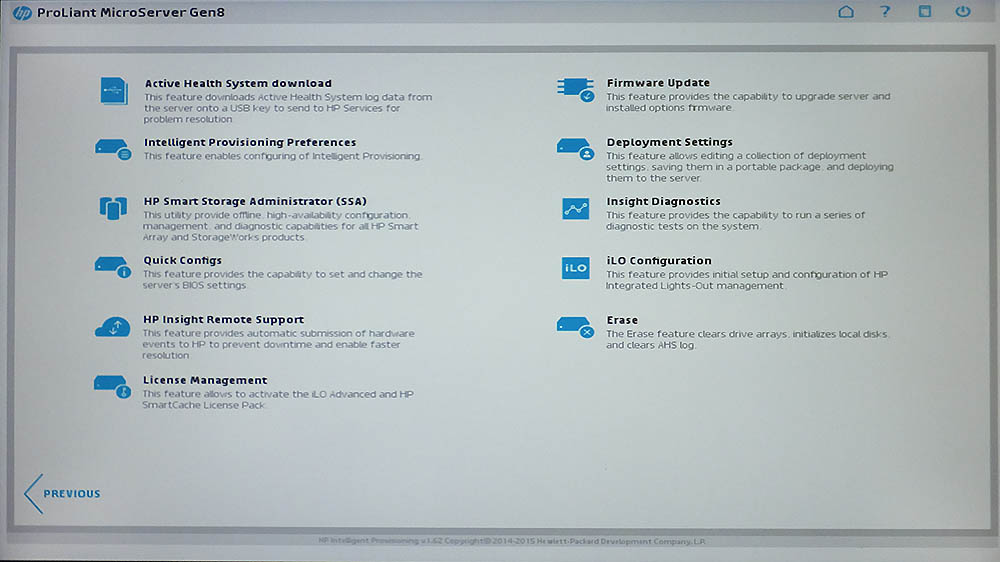Screen dimensions: 1000x562
Task: Click text 'SmartCache License Pack'
Action: (x=203, y=405)
